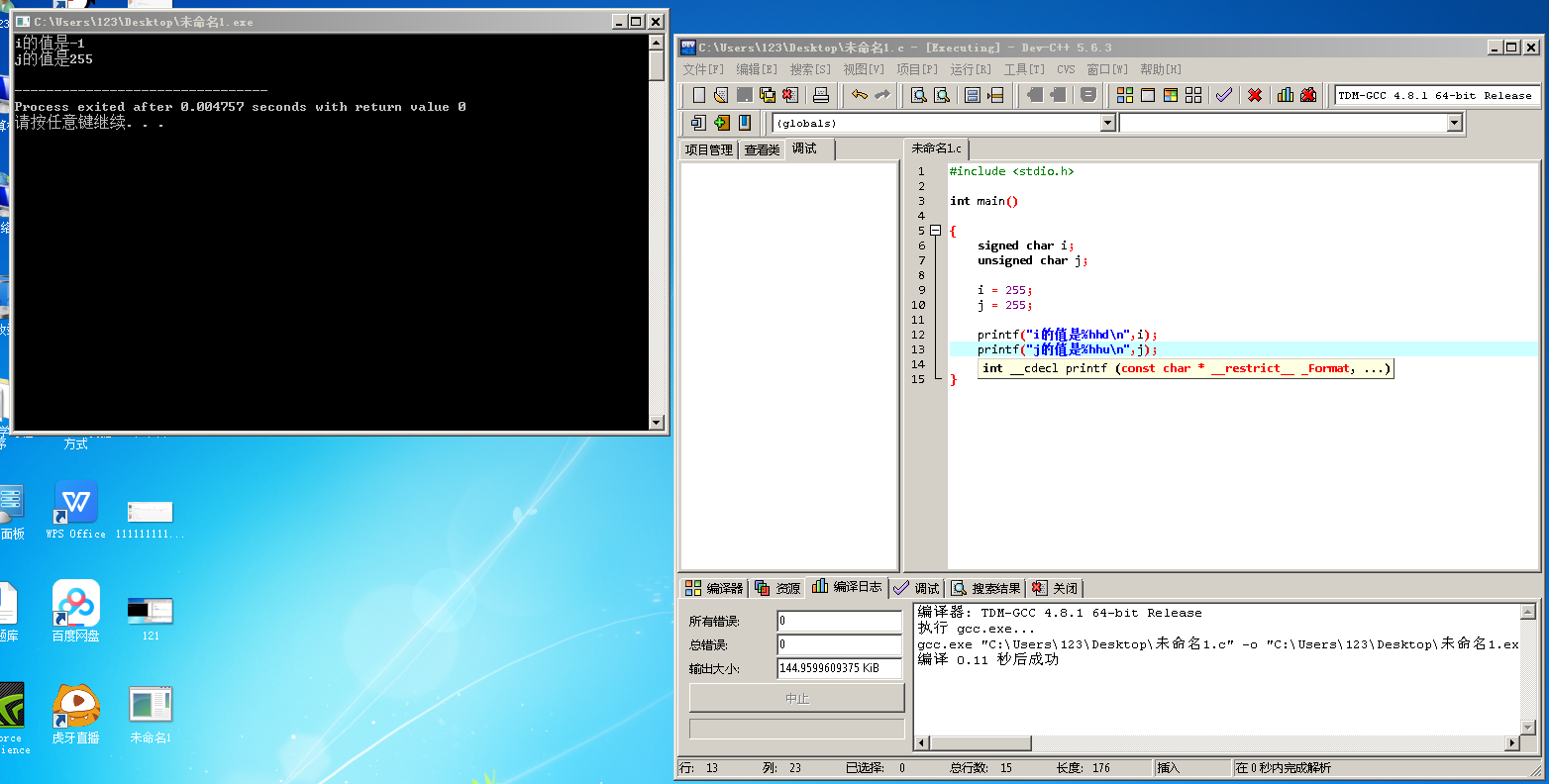Open the 视图[V] menu
The image size is (1549, 784).
[x=864, y=69]
